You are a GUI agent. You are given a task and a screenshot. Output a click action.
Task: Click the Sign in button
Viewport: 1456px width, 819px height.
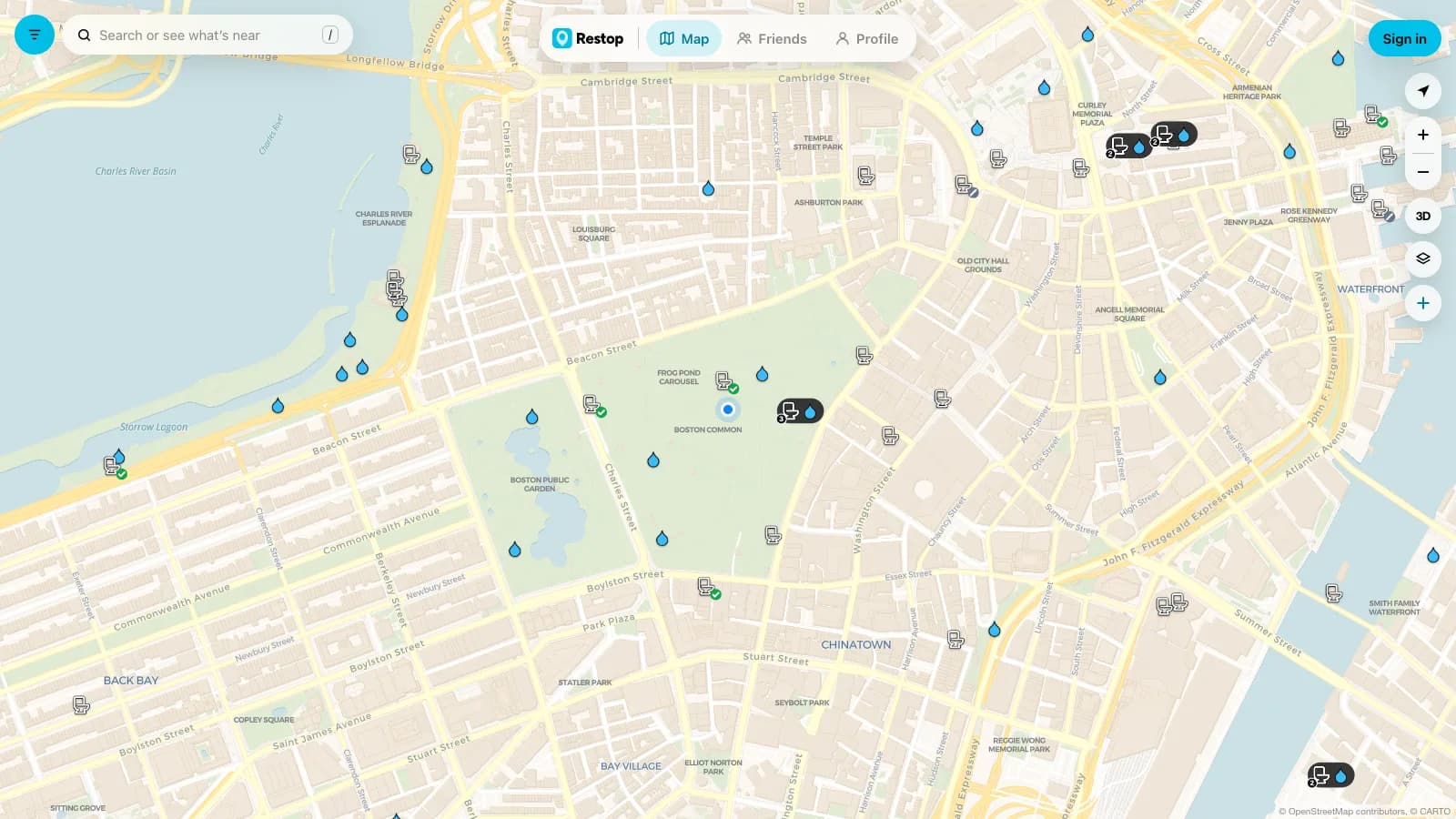(x=1404, y=38)
